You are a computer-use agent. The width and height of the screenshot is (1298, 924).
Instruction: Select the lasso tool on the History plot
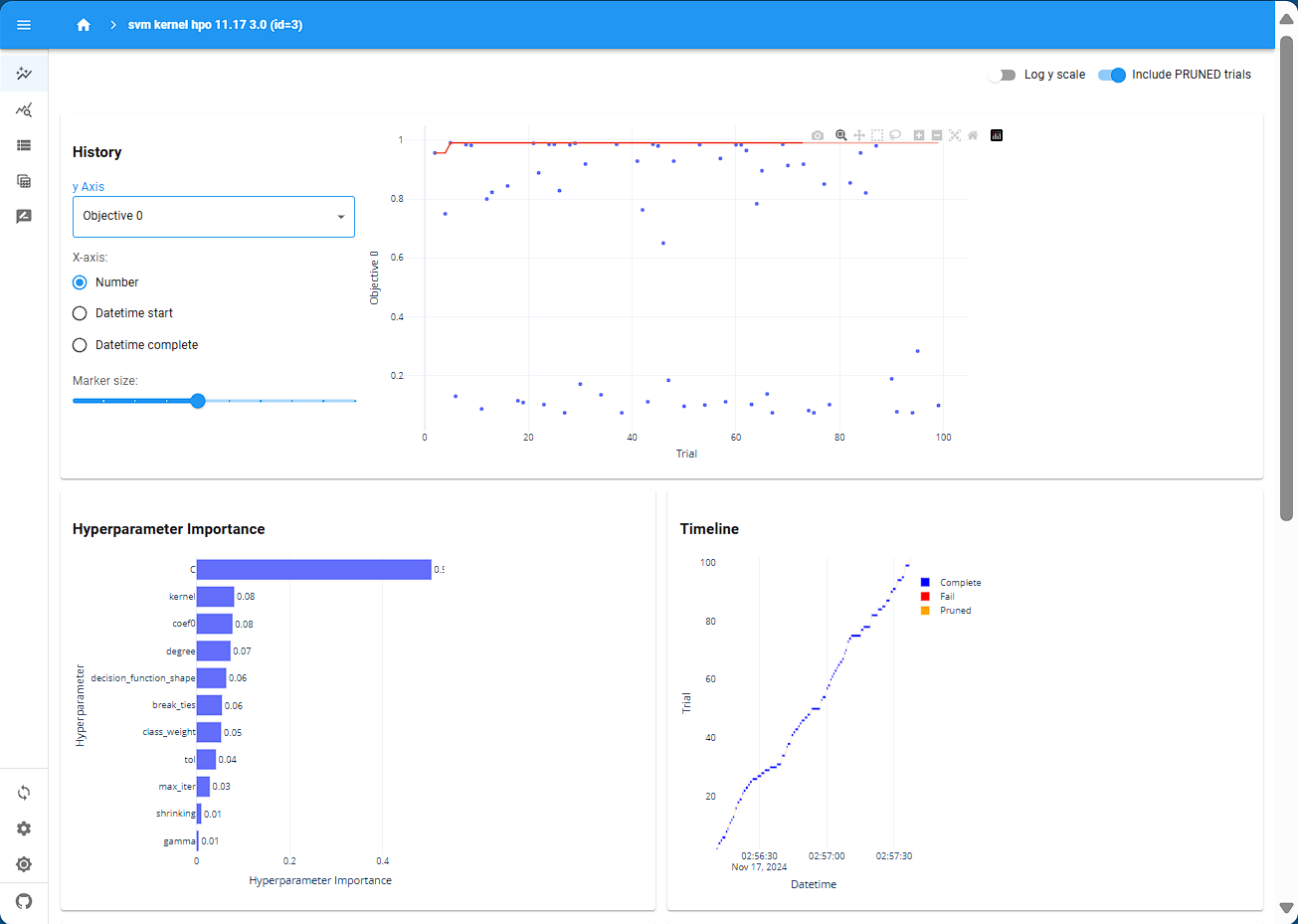click(895, 135)
